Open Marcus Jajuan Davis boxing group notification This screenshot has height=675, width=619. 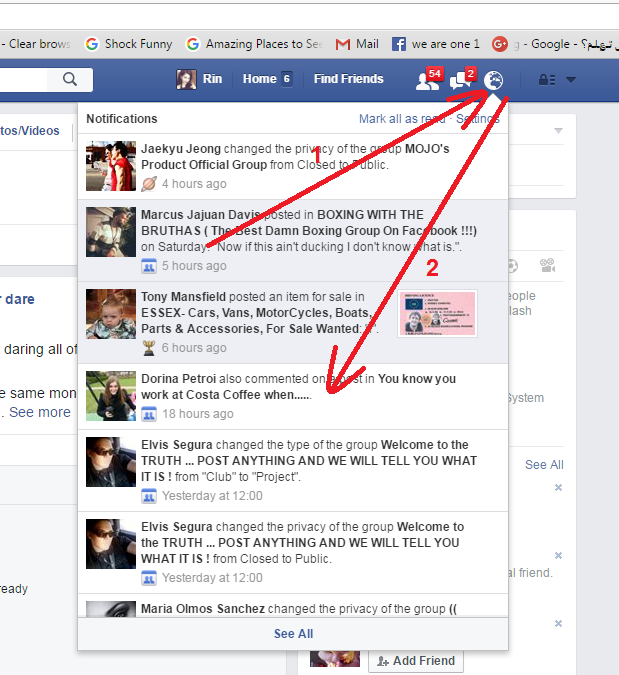coord(293,240)
